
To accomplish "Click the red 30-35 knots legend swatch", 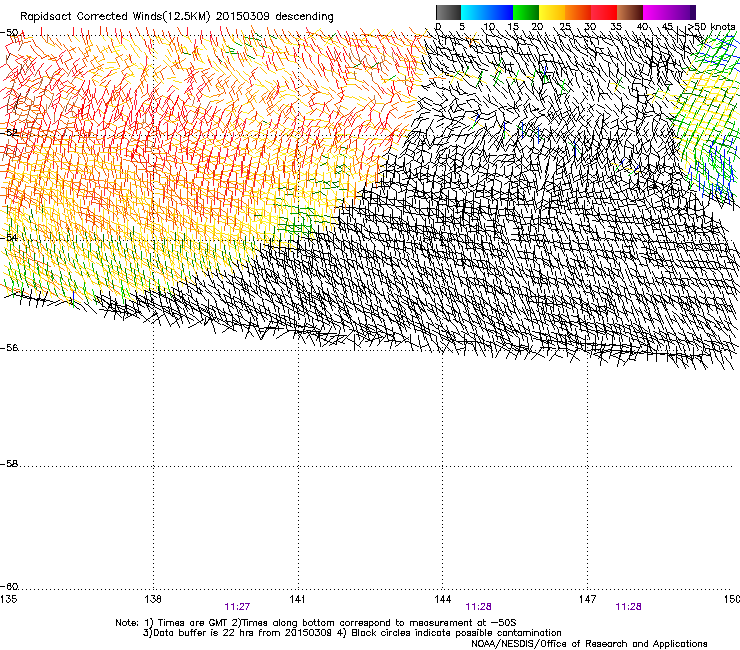I will 604,12.
